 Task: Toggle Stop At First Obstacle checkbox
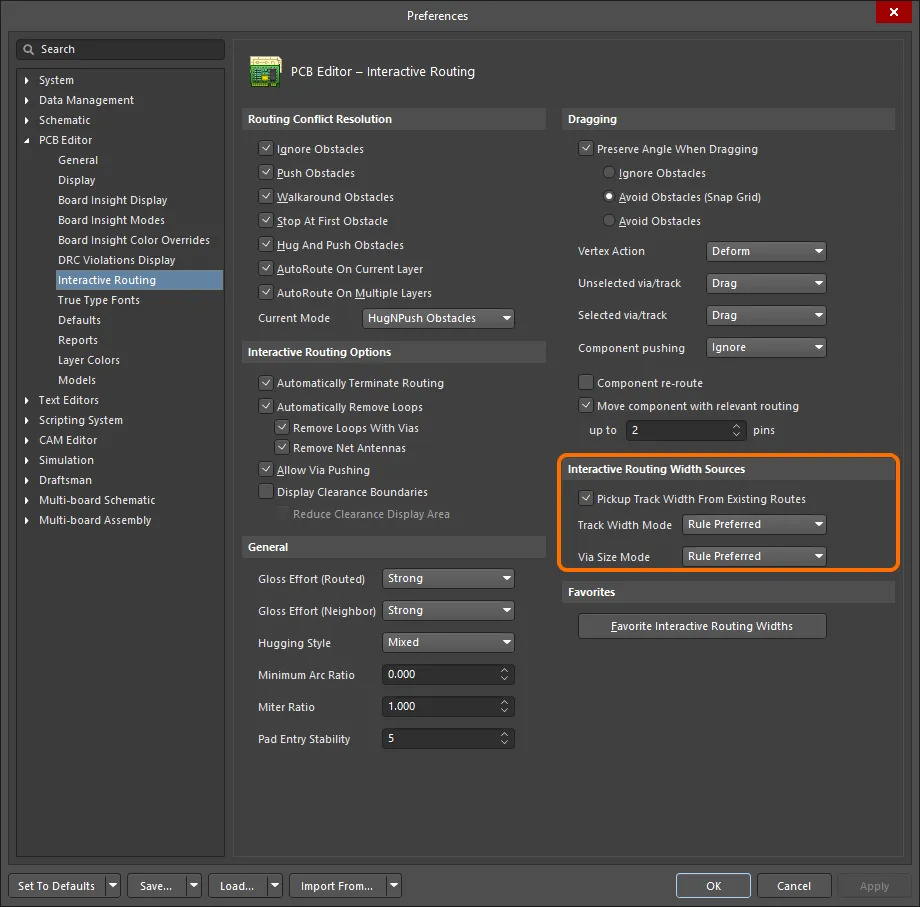tap(266, 221)
